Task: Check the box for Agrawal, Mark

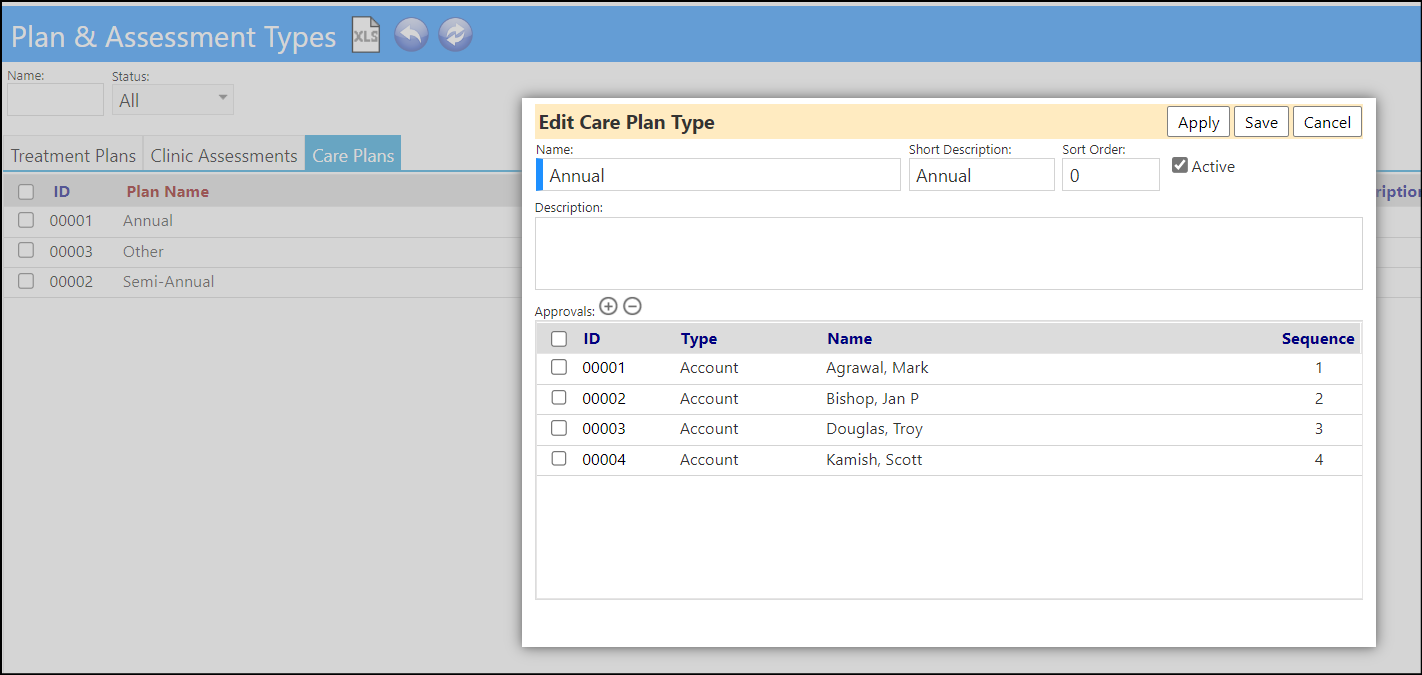Action: click(559, 367)
